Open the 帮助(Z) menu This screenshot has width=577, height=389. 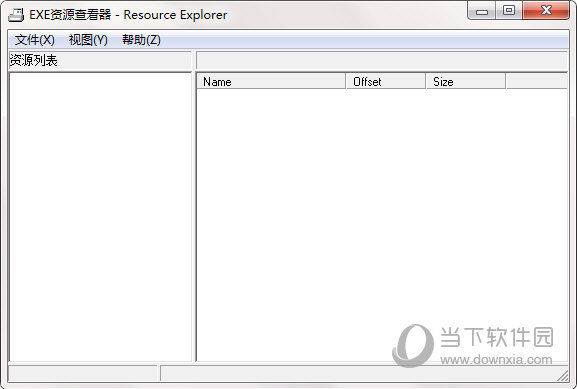(141, 40)
